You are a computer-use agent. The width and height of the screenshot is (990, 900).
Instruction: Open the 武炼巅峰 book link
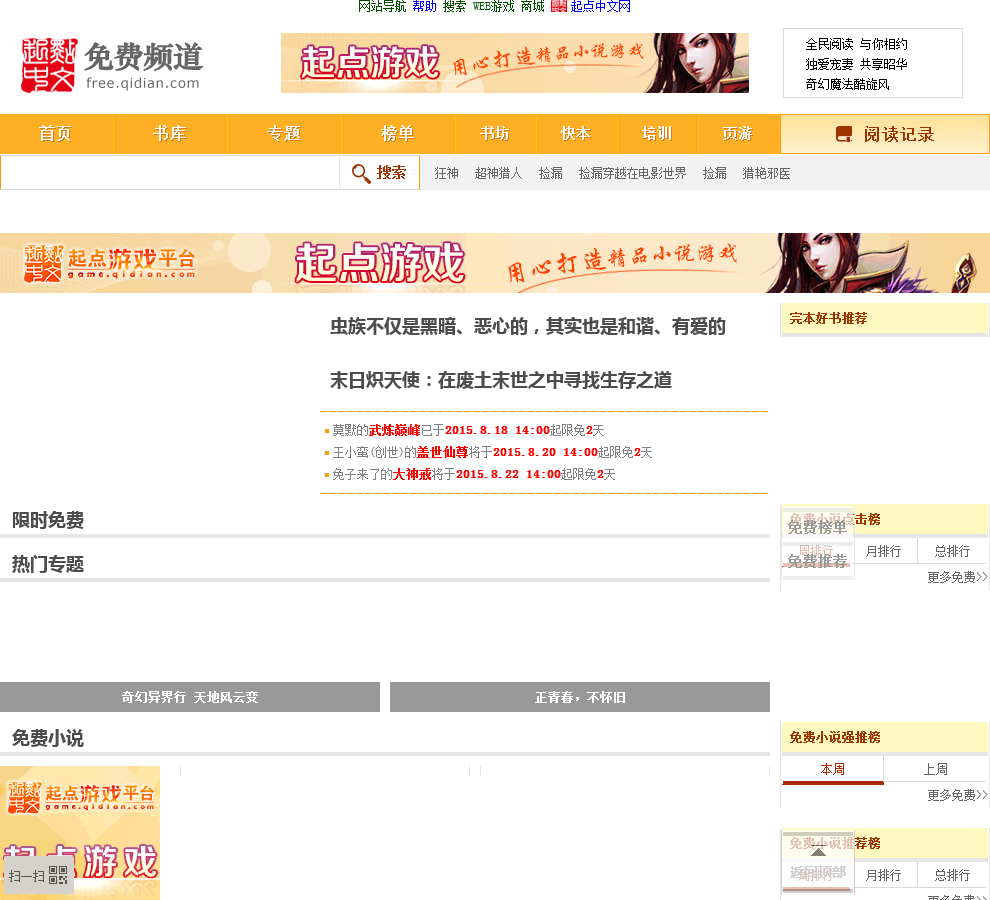[x=395, y=430]
